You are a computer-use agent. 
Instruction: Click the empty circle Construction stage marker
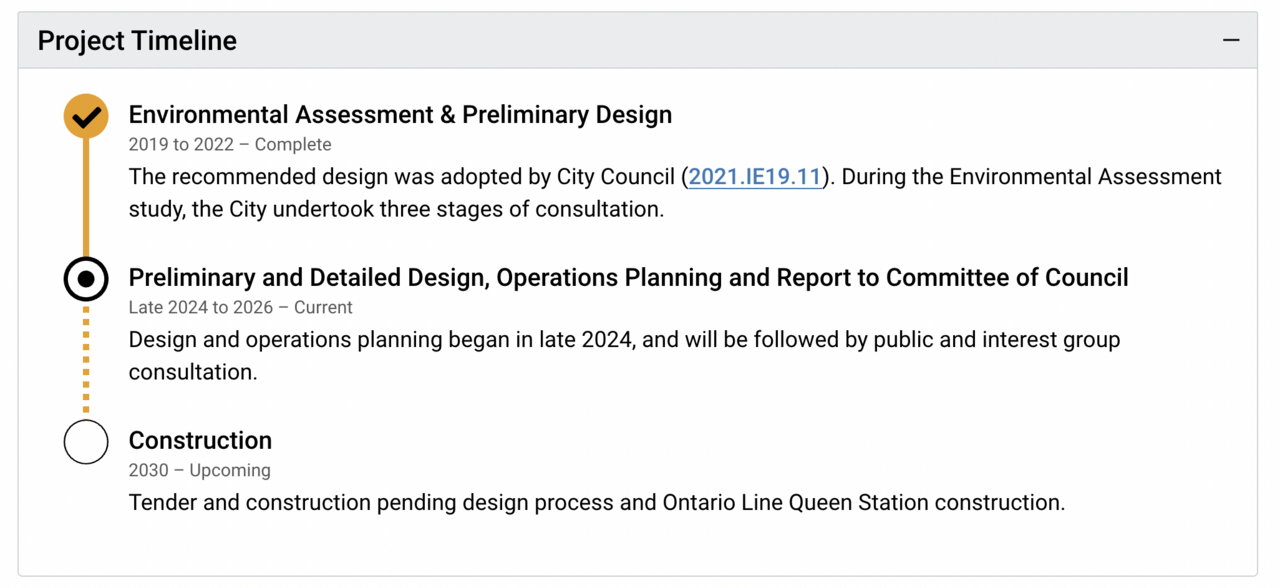[x=86, y=442]
